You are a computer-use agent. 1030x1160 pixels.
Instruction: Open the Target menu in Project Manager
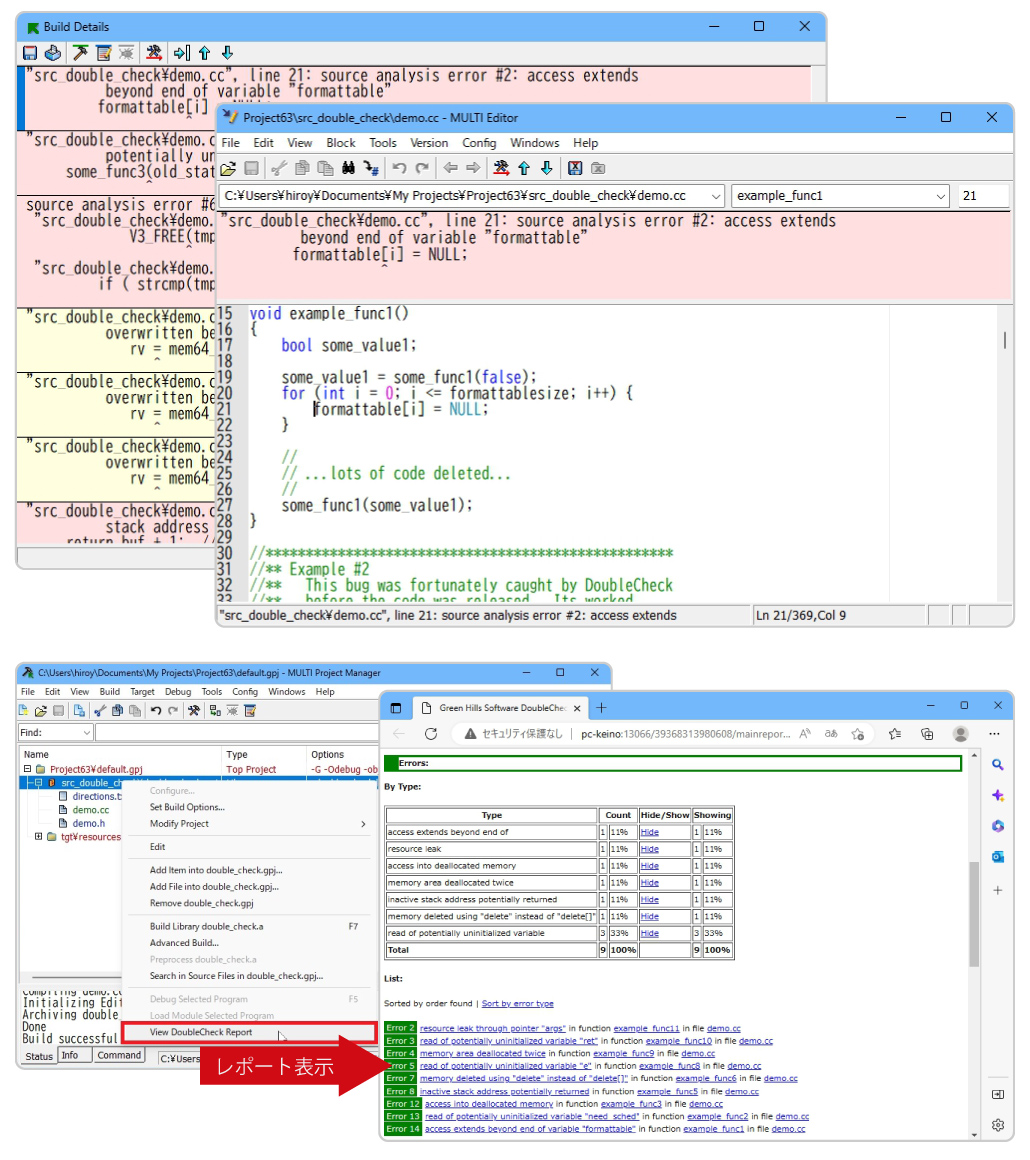coord(142,692)
